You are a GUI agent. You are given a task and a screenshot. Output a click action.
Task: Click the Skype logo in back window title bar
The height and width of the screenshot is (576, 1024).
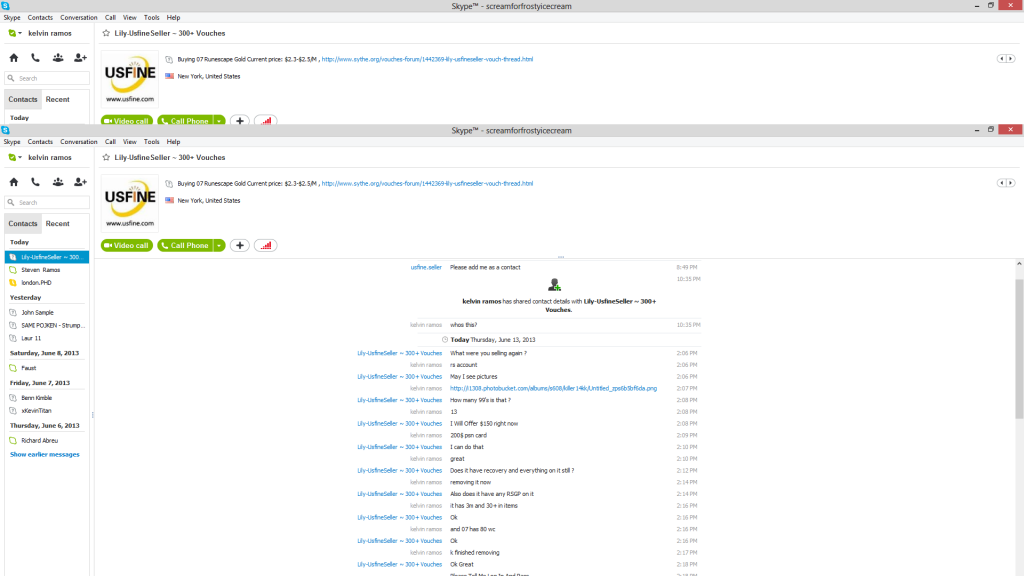pyautogui.click(x=5, y=6)
